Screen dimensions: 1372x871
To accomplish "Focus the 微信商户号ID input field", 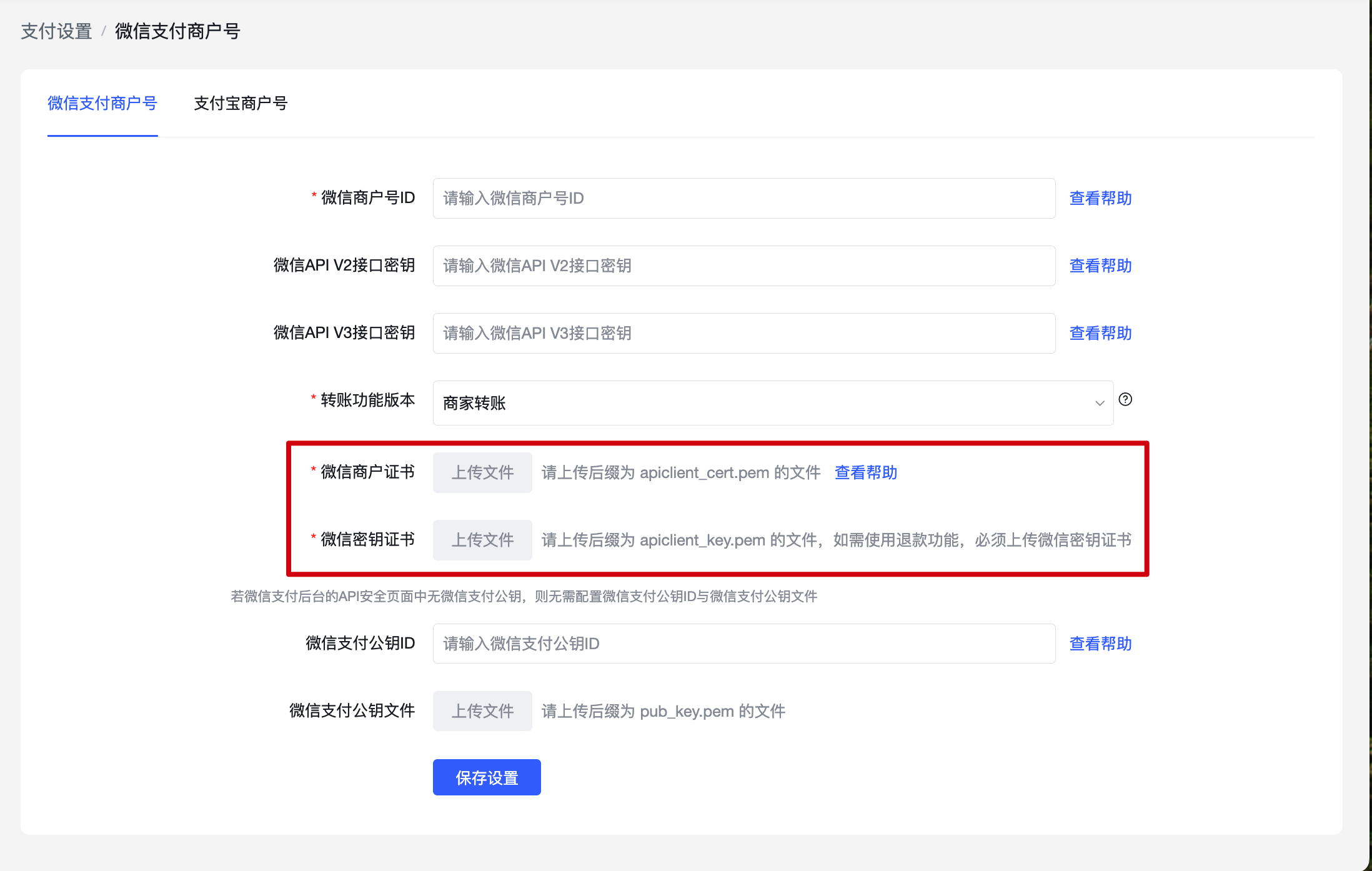I will pos(744,198).
